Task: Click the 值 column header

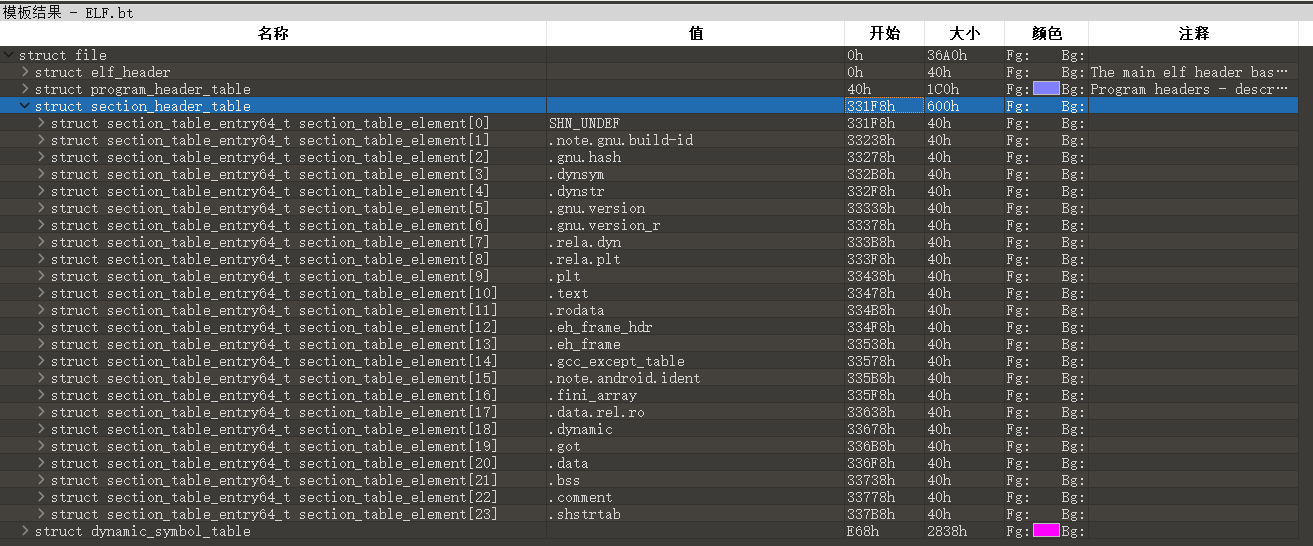Action: 695,34
